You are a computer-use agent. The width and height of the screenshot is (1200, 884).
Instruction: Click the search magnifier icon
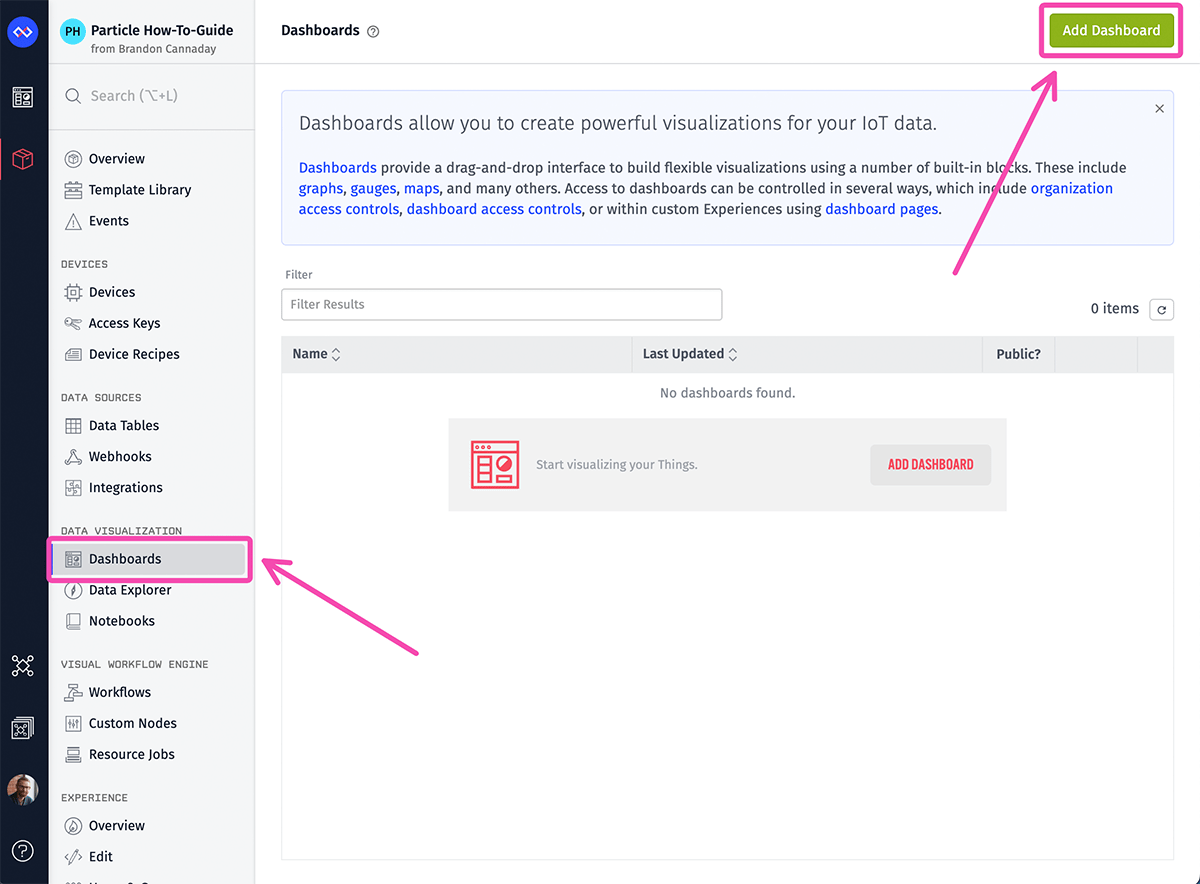coord(73,96)
